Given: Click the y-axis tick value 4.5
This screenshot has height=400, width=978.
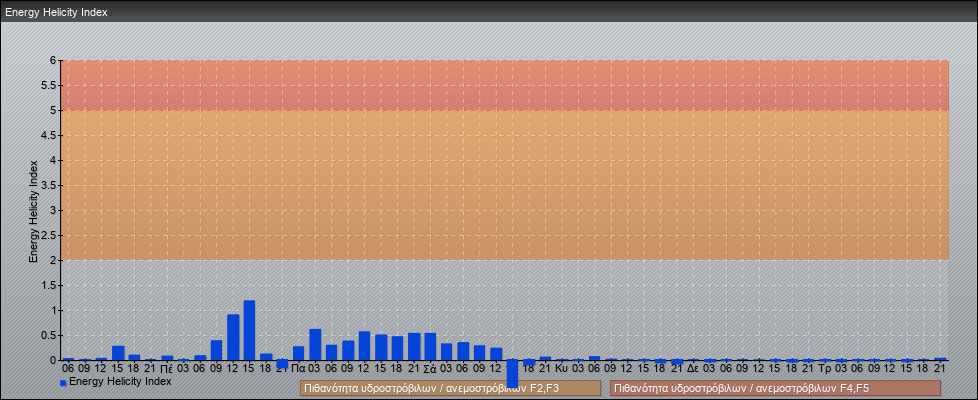Looking at the screenshot, I should tap(49, 135).
